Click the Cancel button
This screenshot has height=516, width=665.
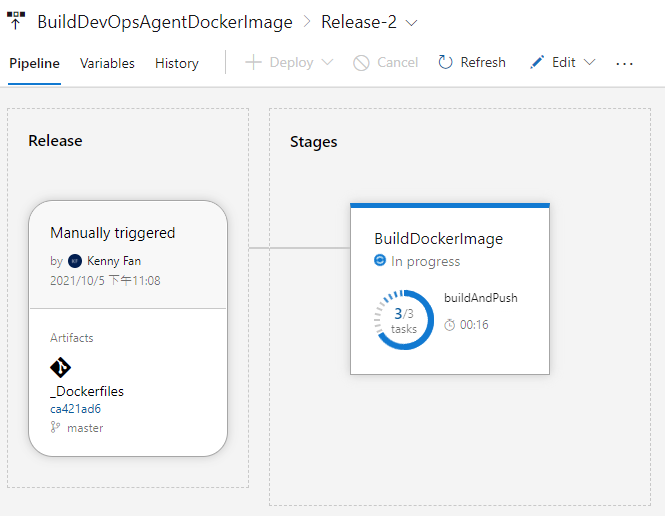click(386, 62)
